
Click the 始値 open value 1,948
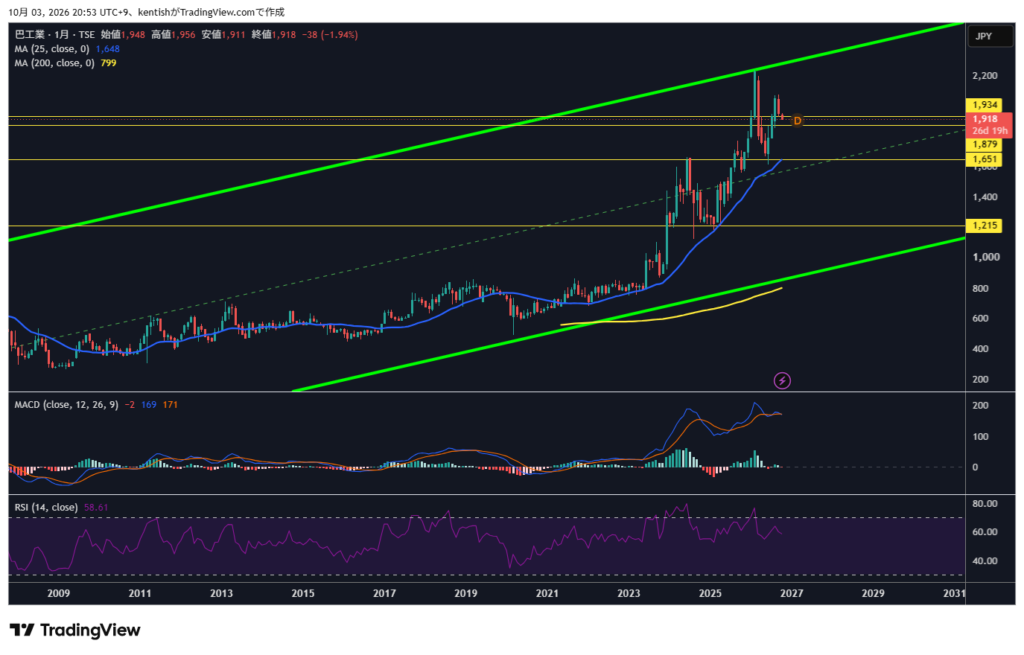[x=133, y=35]
